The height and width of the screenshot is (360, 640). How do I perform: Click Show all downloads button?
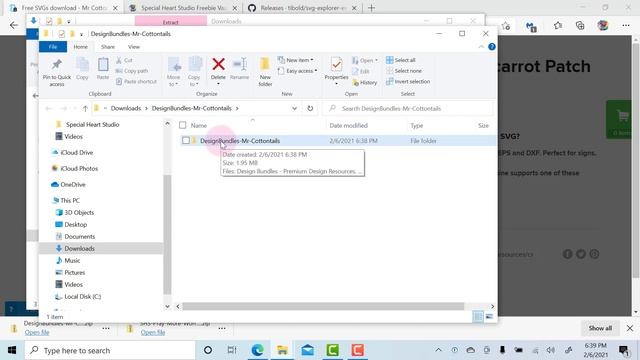coord(600,328)
